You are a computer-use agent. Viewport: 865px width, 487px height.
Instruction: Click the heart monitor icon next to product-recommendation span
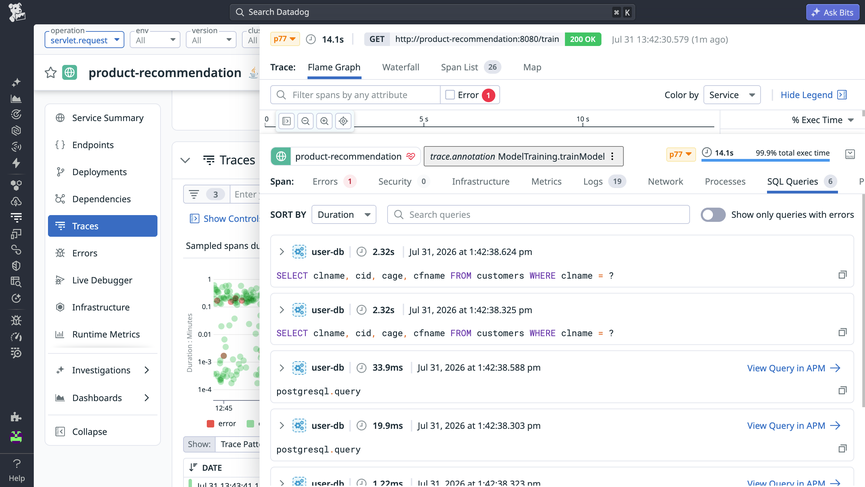point(410,157)
